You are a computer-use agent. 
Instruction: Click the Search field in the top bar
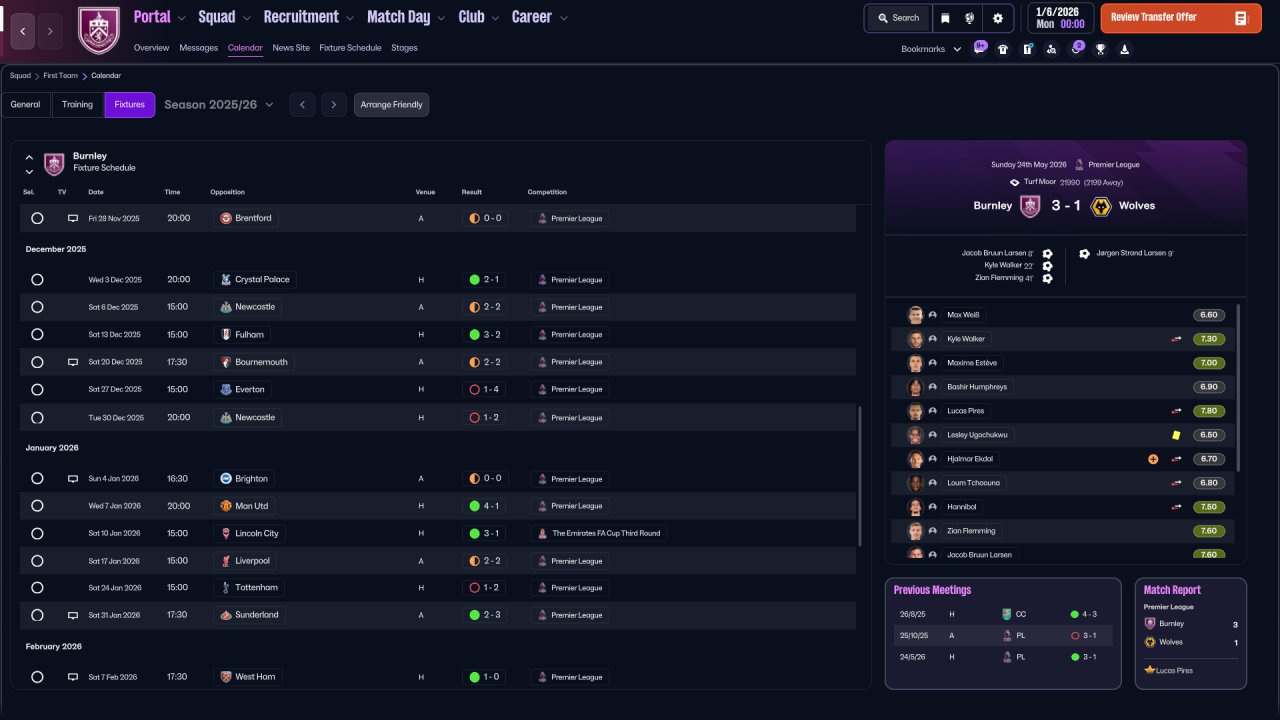point(897,18)
